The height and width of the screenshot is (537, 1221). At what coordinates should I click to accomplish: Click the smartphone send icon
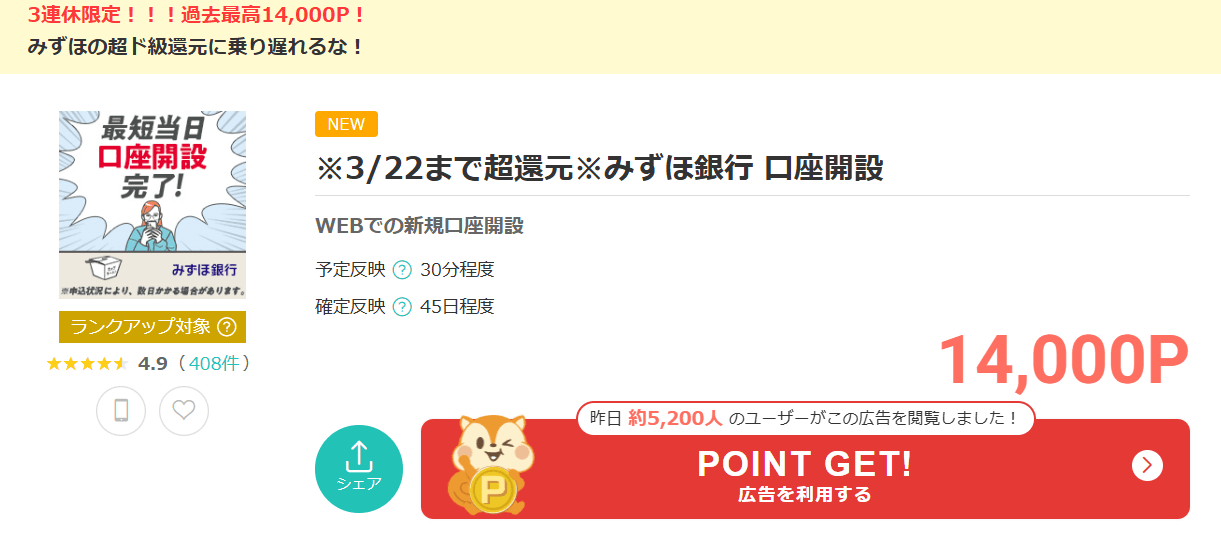point(121,411)
